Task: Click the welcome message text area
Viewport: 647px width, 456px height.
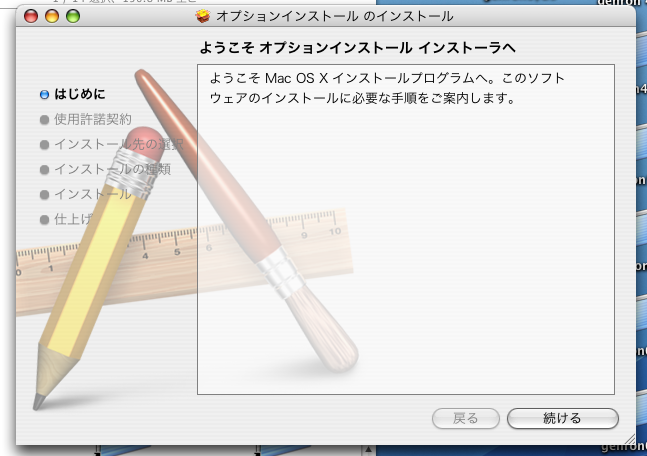Action: (406, 229)
